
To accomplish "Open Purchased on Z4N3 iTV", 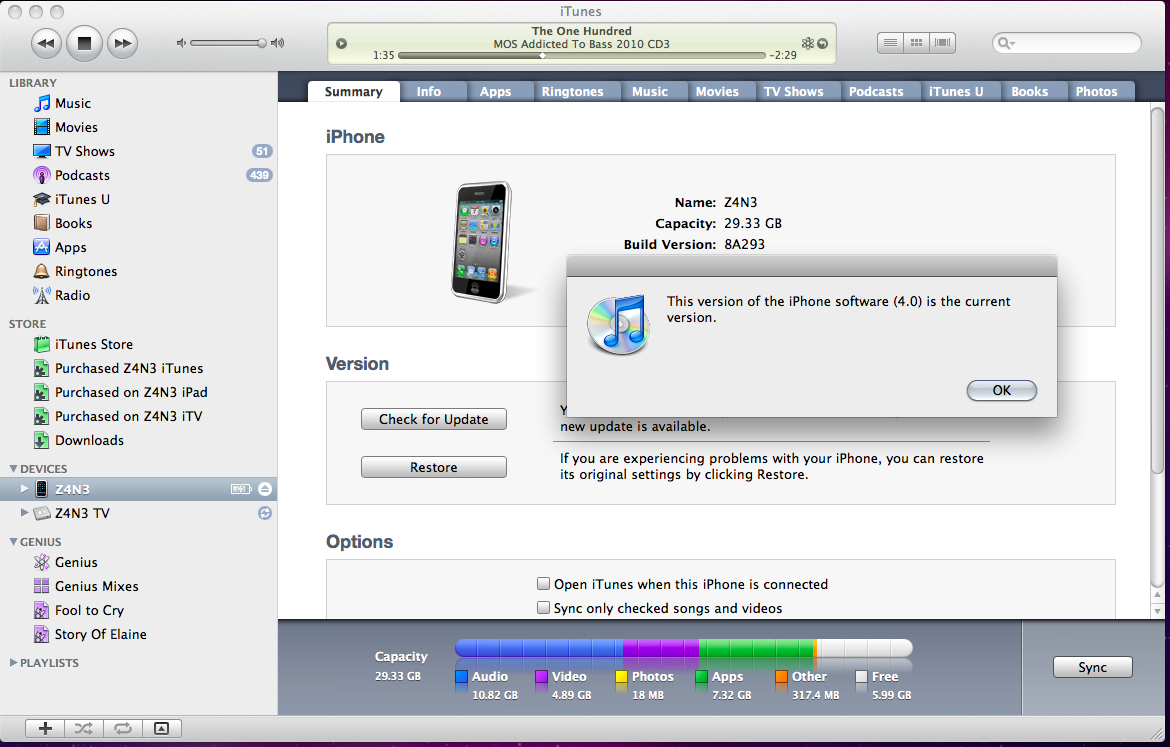I will (x=128, y=416).
